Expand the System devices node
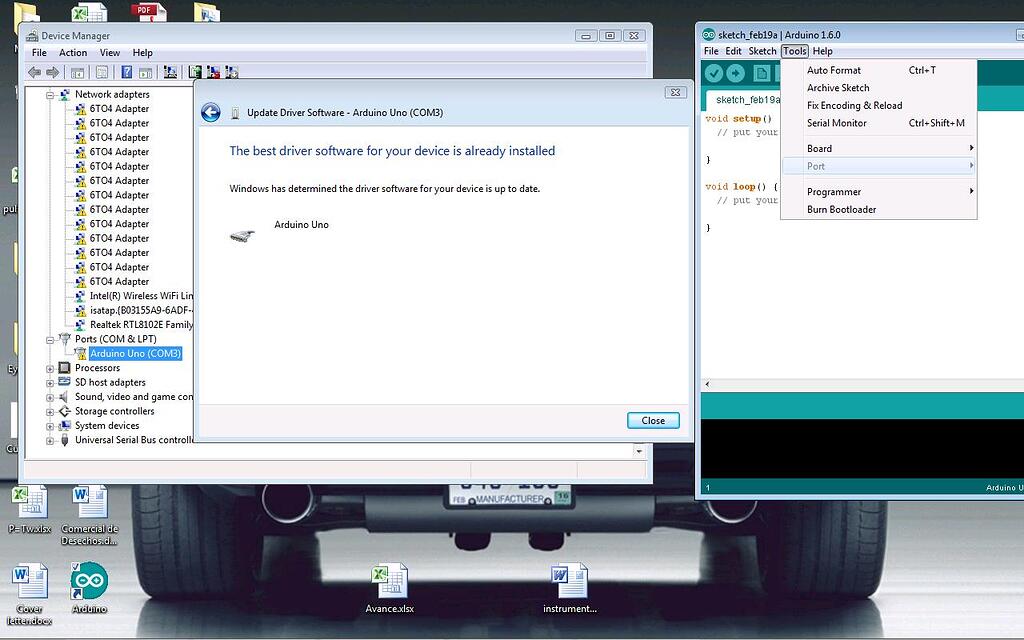The image size is (1024, 640). coord(50,426)
